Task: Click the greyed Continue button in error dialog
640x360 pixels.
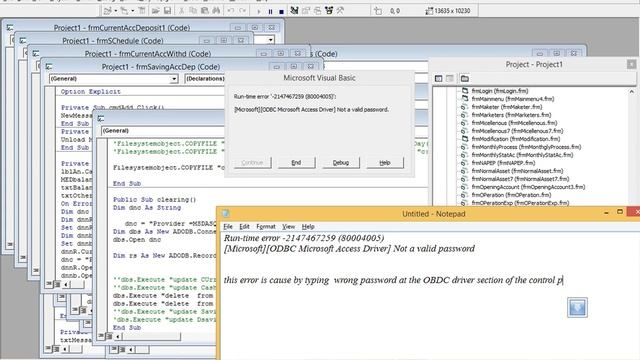Action: tap(252, 162)
